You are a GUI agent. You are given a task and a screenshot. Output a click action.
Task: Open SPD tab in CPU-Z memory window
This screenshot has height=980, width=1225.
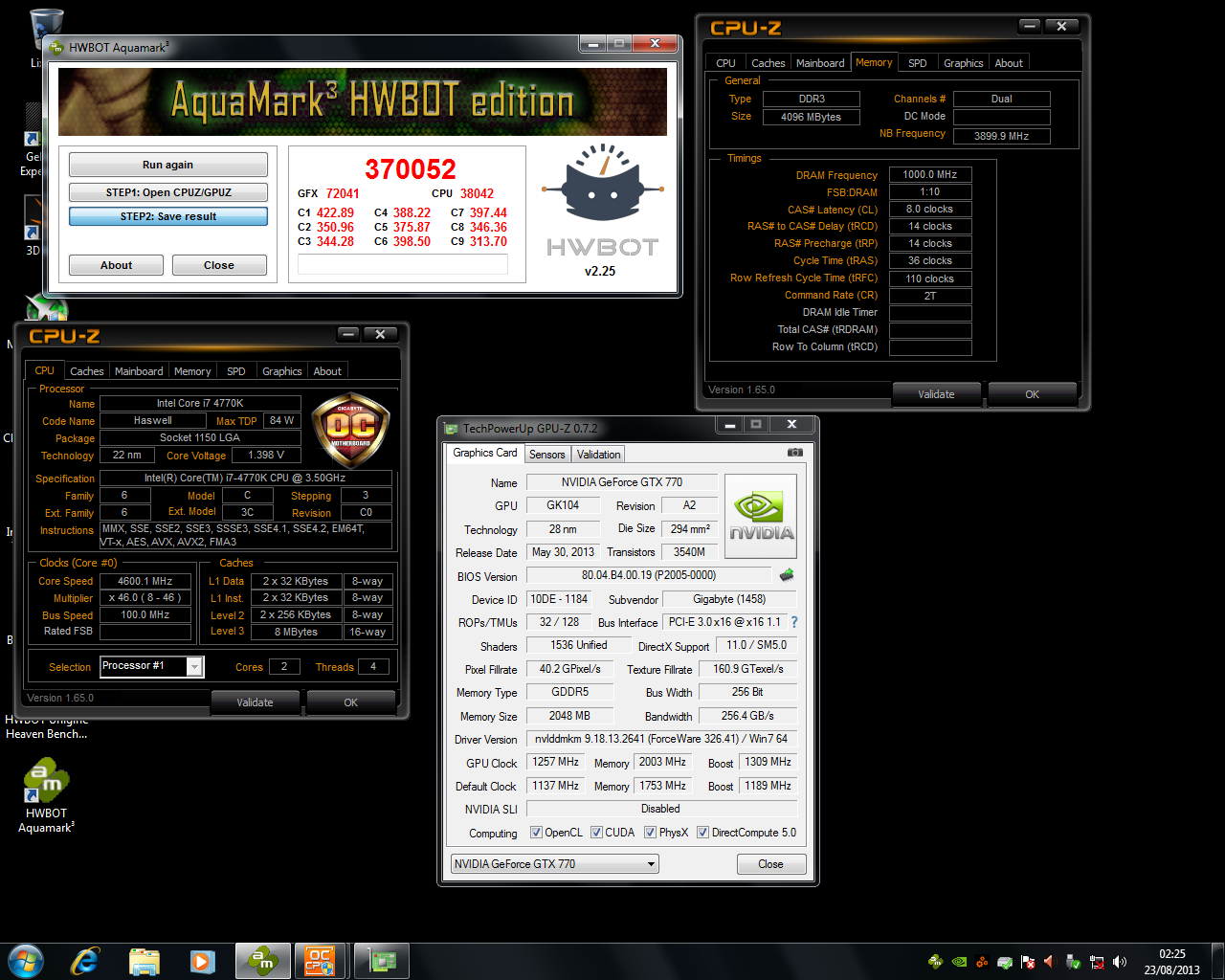click(918, 63)
